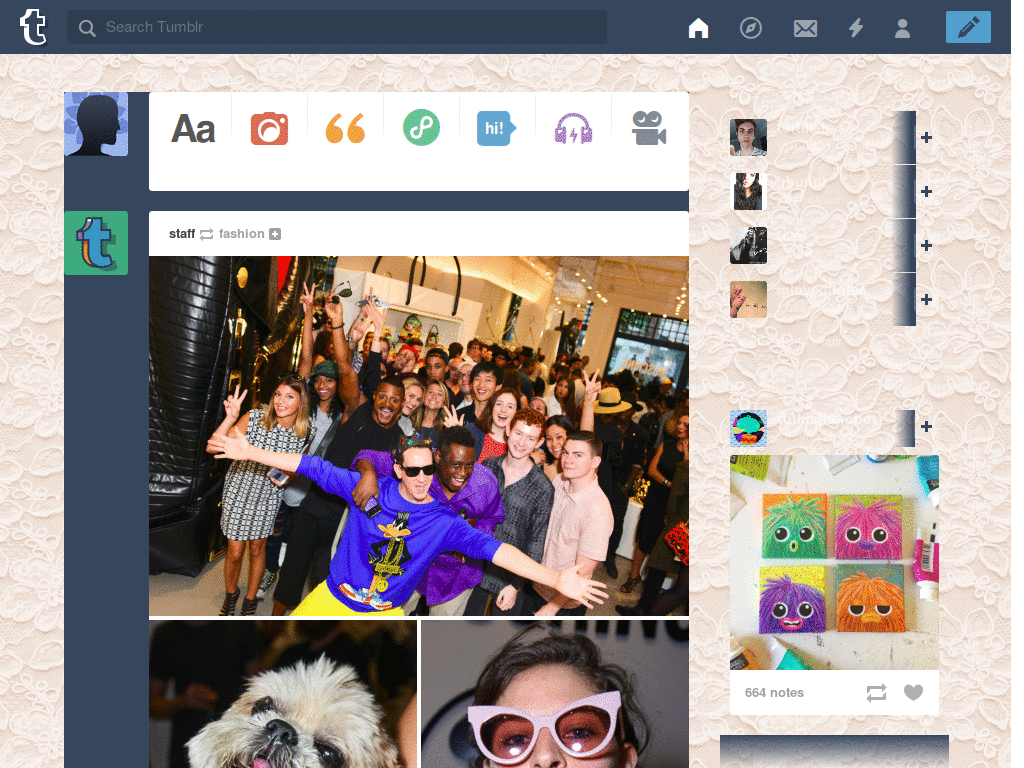Create a Photo post camera icon
The image size is (1024, 768).
(269, 128)
